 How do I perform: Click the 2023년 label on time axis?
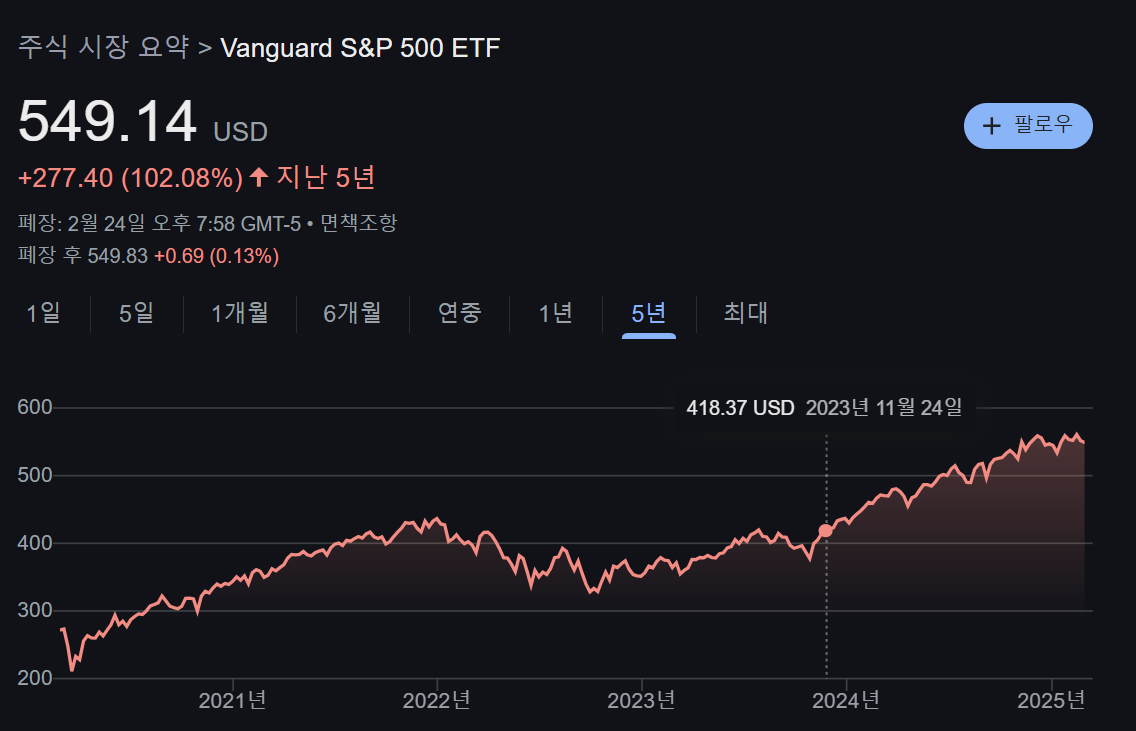point(641,701)
